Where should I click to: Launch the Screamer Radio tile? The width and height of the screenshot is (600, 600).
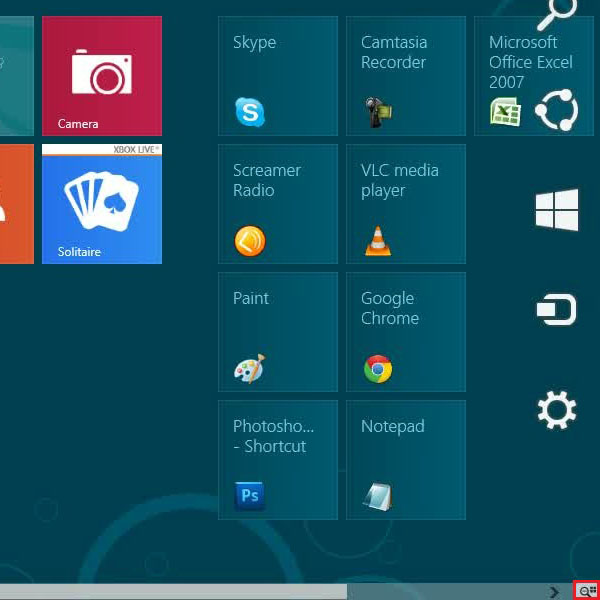click(278, 204)
